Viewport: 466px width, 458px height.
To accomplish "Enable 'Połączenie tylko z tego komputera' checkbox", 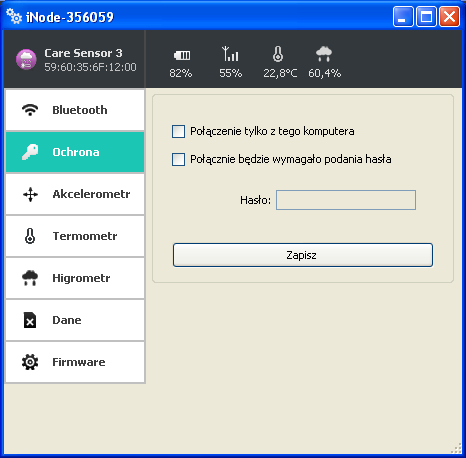I will pos(178,131).
